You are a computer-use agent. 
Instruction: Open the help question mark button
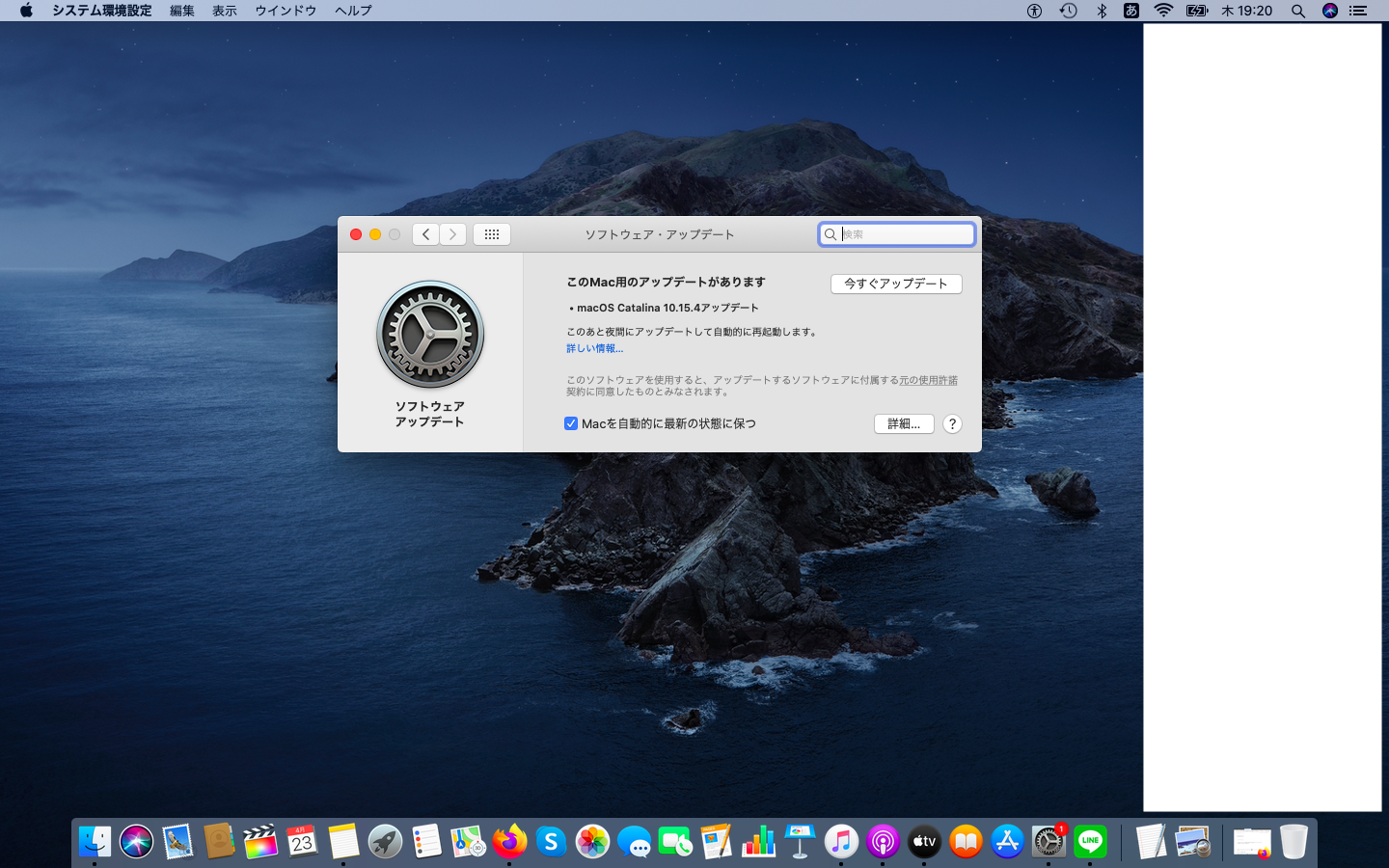[951, 424]
